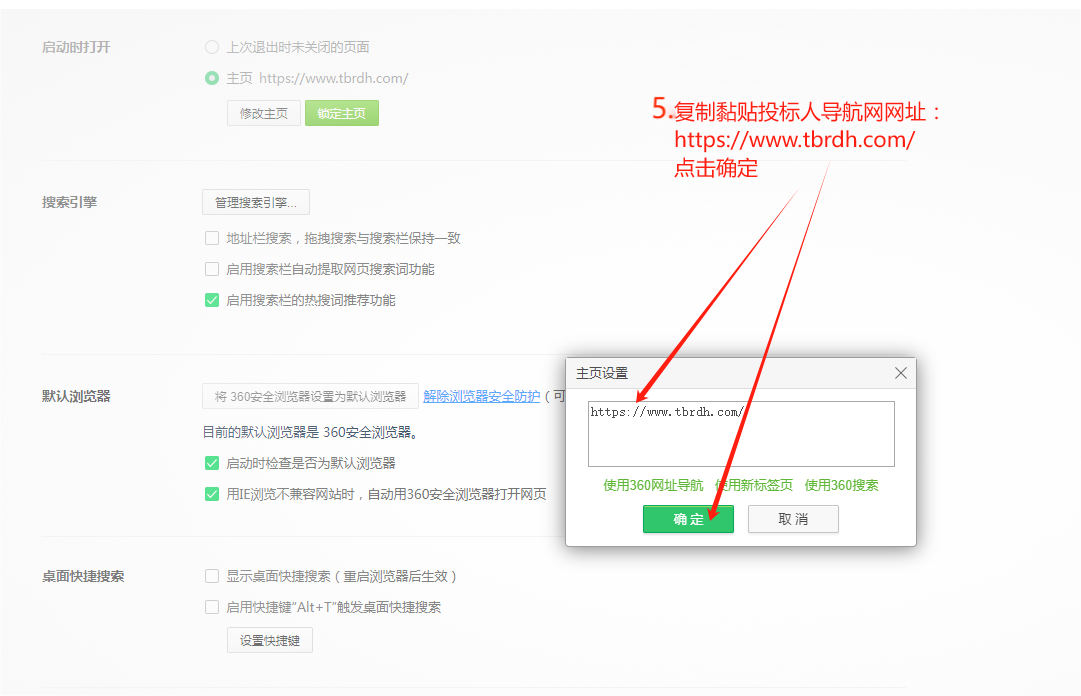Enable '地址栏搜索，拖拽搜索与搜索栏保持一致' checkbox
1081x696 pixels.
coord(212,238)
